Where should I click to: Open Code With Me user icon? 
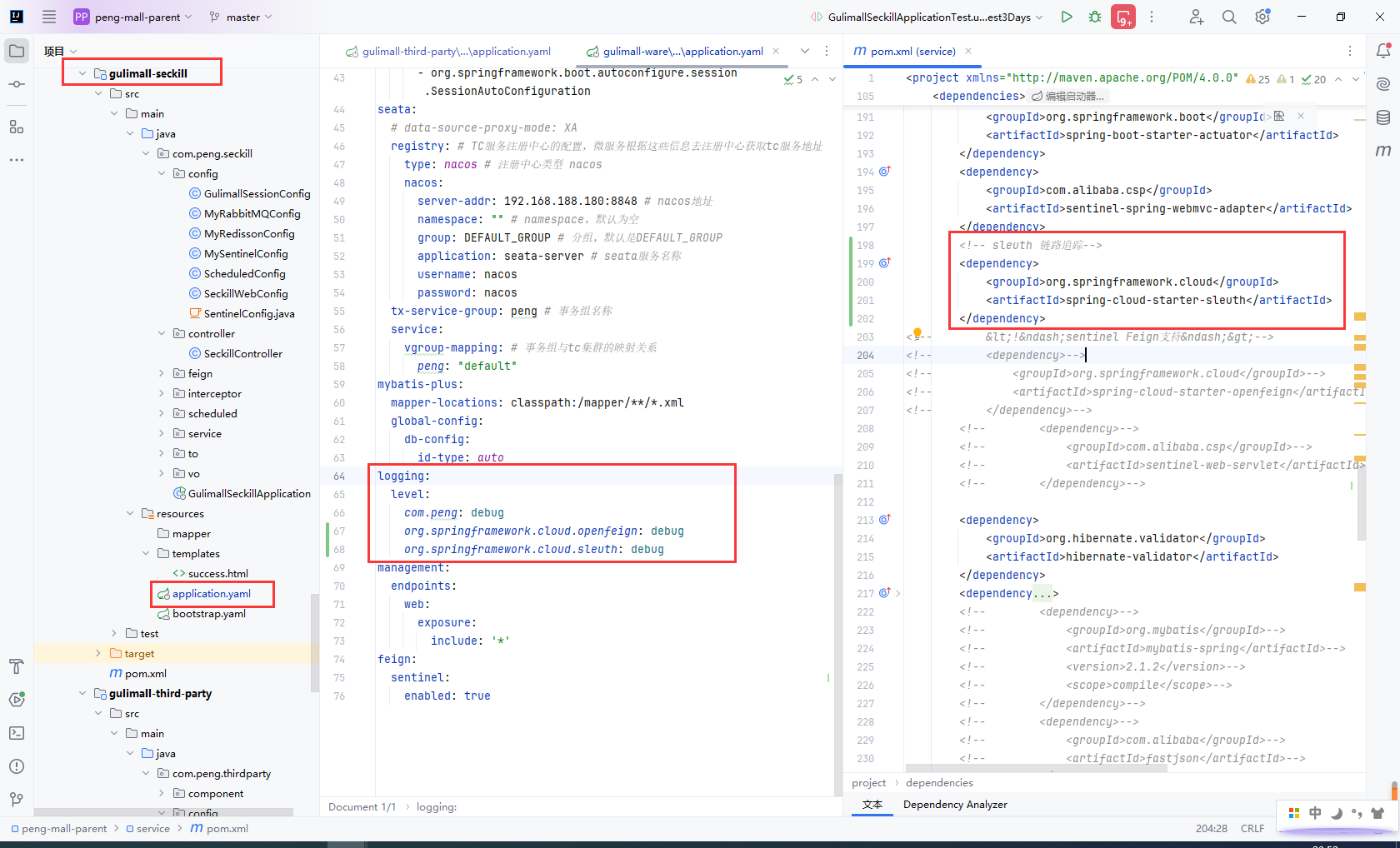[1197, 17]
